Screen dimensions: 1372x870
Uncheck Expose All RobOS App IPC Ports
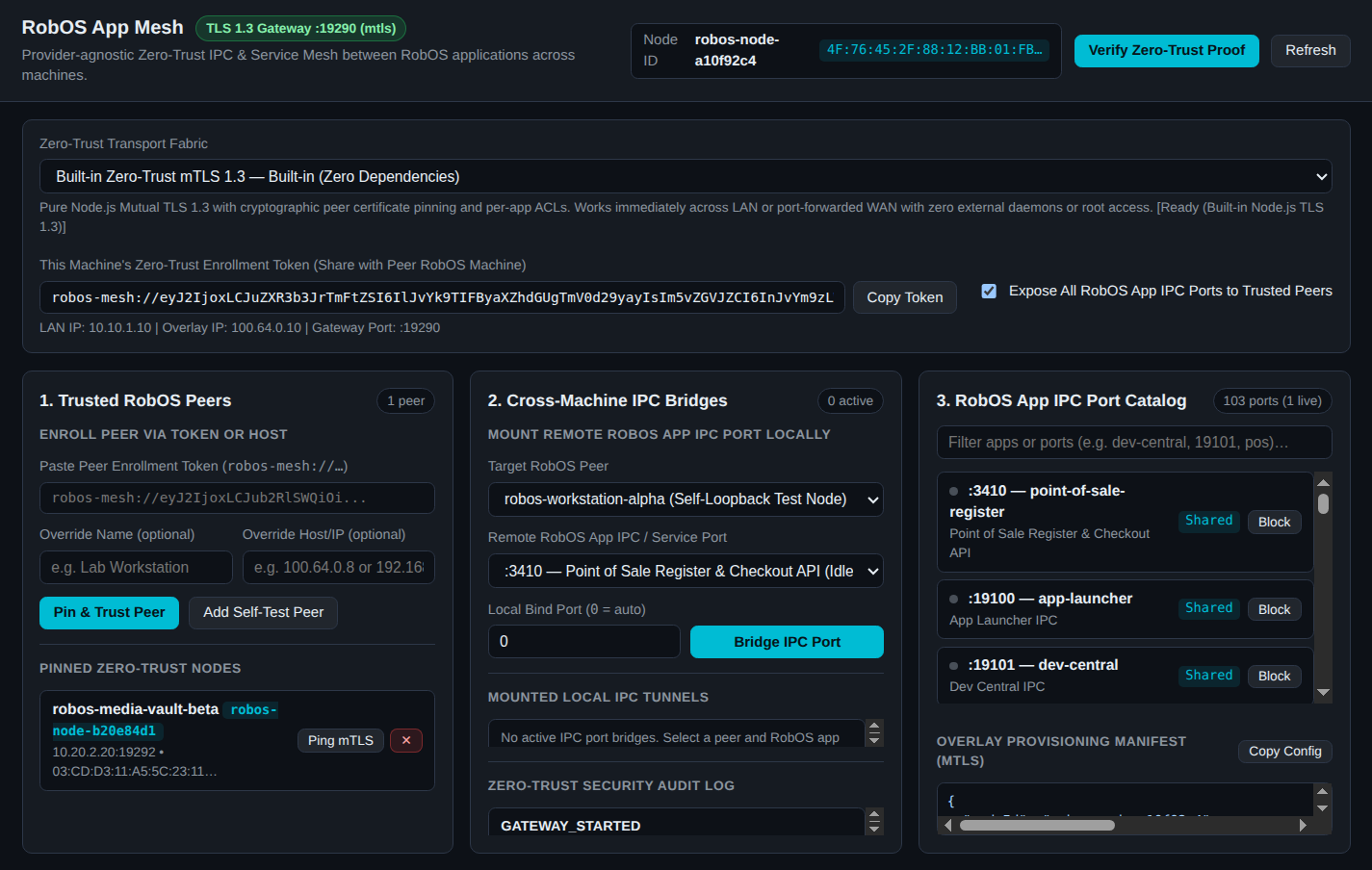[989, 291]
